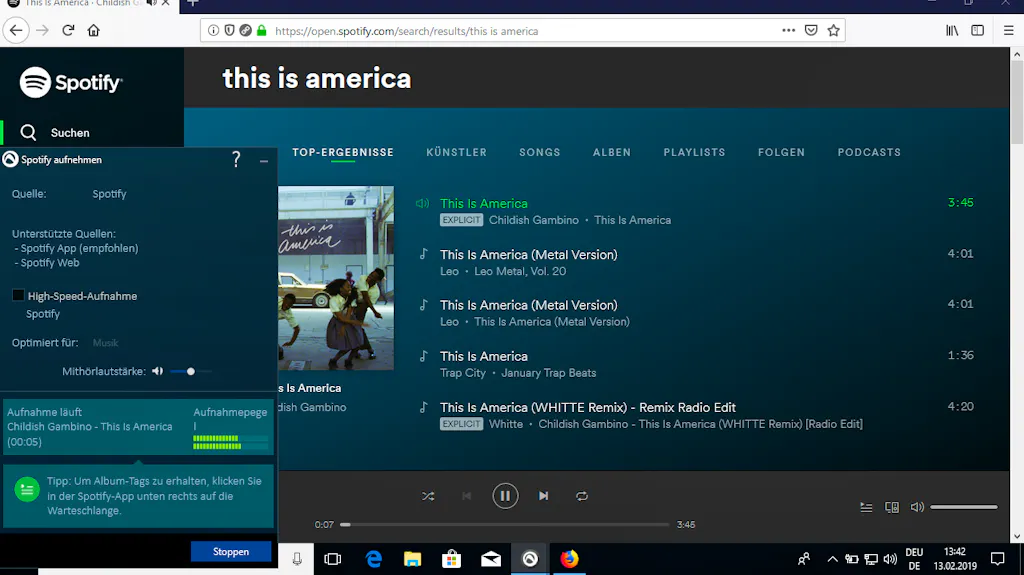Mute the browser tab audio icon
Image resolution: width=1024 pixels, height=575 pixels.
coord(152,3)
